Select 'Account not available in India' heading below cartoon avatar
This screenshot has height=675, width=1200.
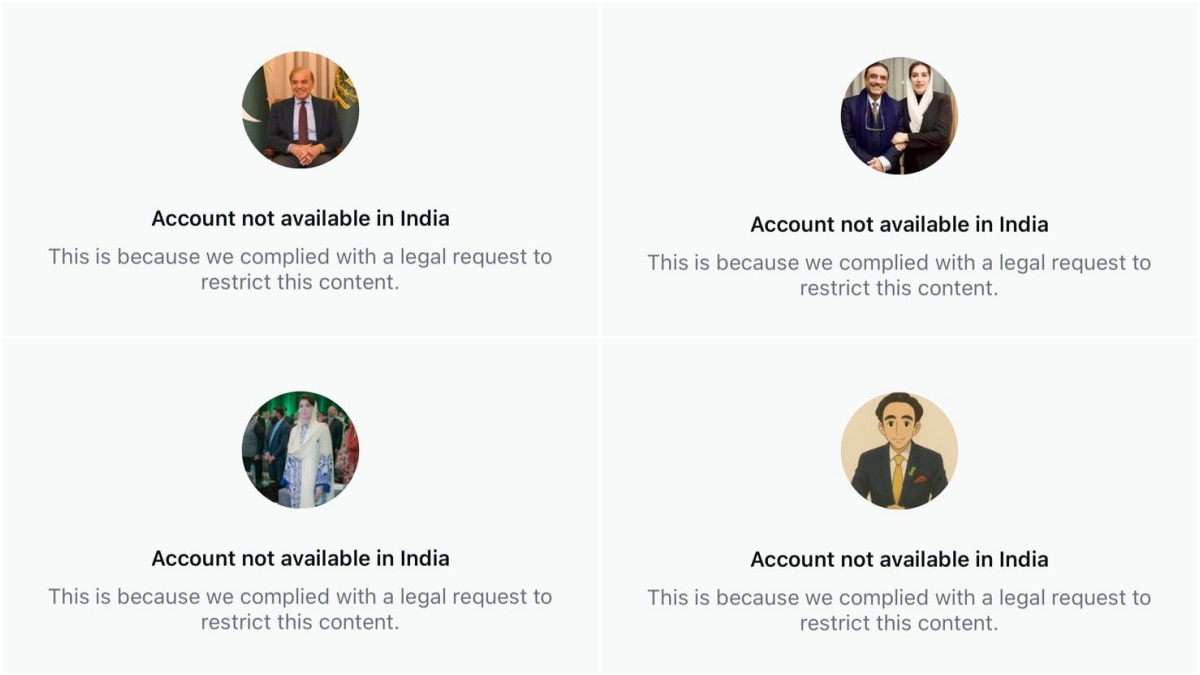pyautogui.click(x=899, y=559)
